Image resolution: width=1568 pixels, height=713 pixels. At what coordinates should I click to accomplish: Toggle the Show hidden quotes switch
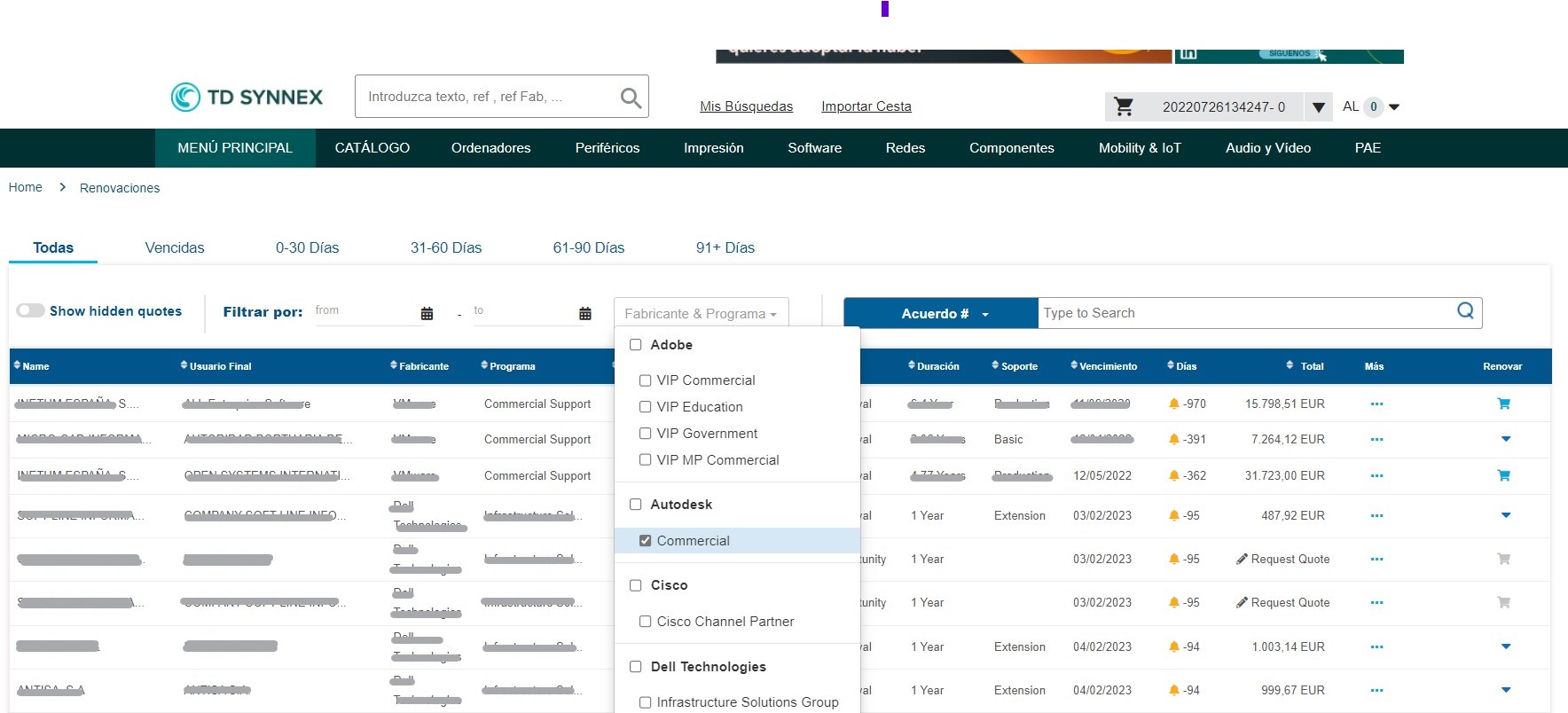30,310
